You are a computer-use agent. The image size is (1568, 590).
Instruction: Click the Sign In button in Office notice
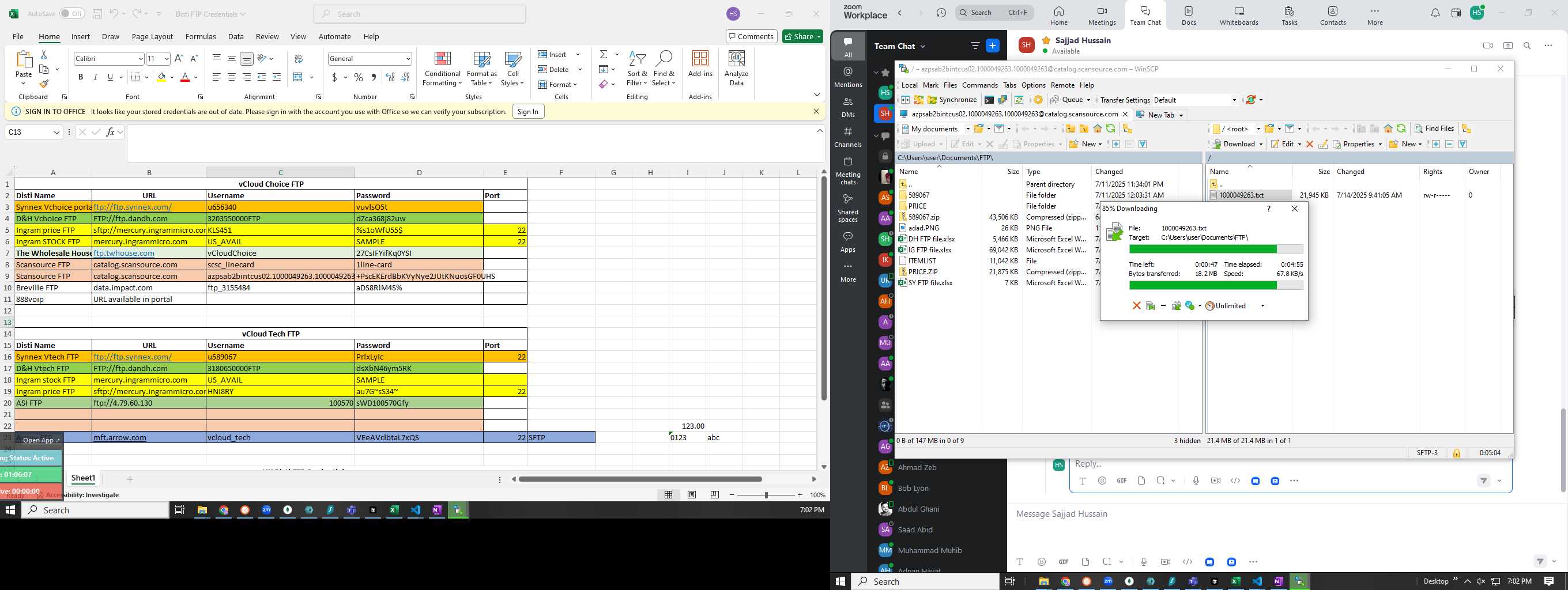(527, 112)
